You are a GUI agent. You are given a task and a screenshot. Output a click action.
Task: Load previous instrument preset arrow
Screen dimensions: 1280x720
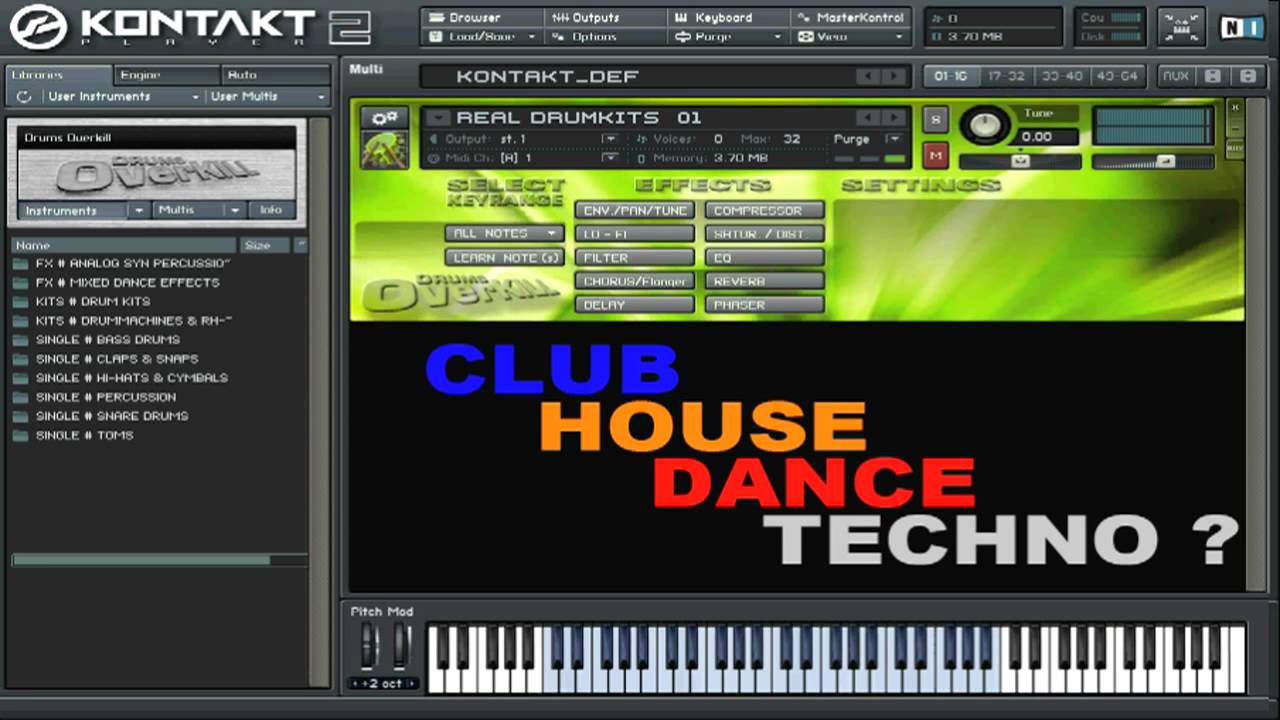867,118
